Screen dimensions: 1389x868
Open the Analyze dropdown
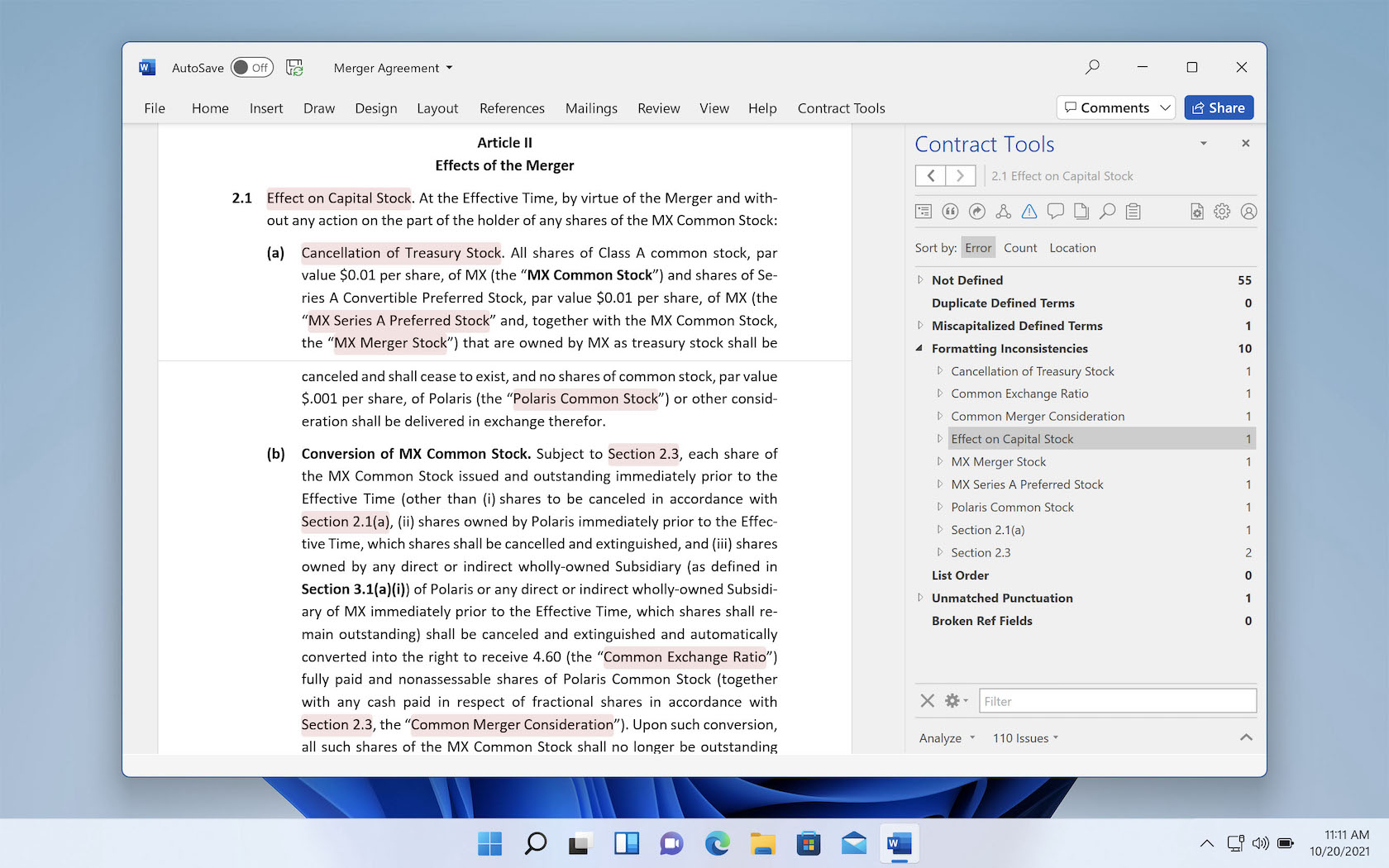[947, 738]
